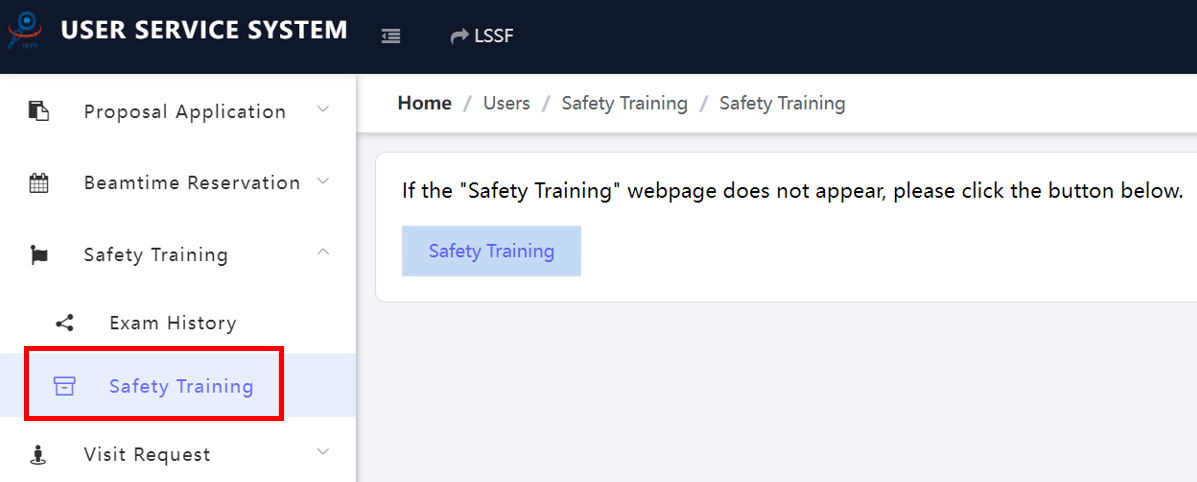Viewport: 1197px width, 482px height.
Task: Click the Safety Training archive box icon
Action: pyautogui.click(x=65, y=386)
